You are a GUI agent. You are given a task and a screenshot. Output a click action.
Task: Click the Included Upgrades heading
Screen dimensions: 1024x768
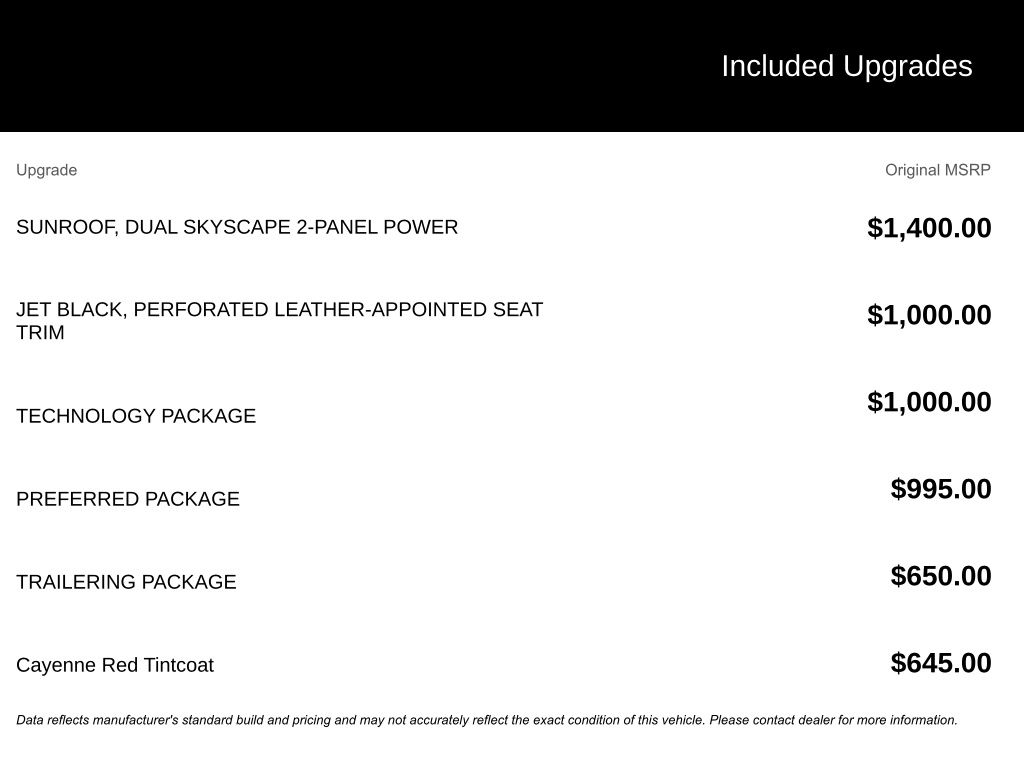click(x=846, y=66)
